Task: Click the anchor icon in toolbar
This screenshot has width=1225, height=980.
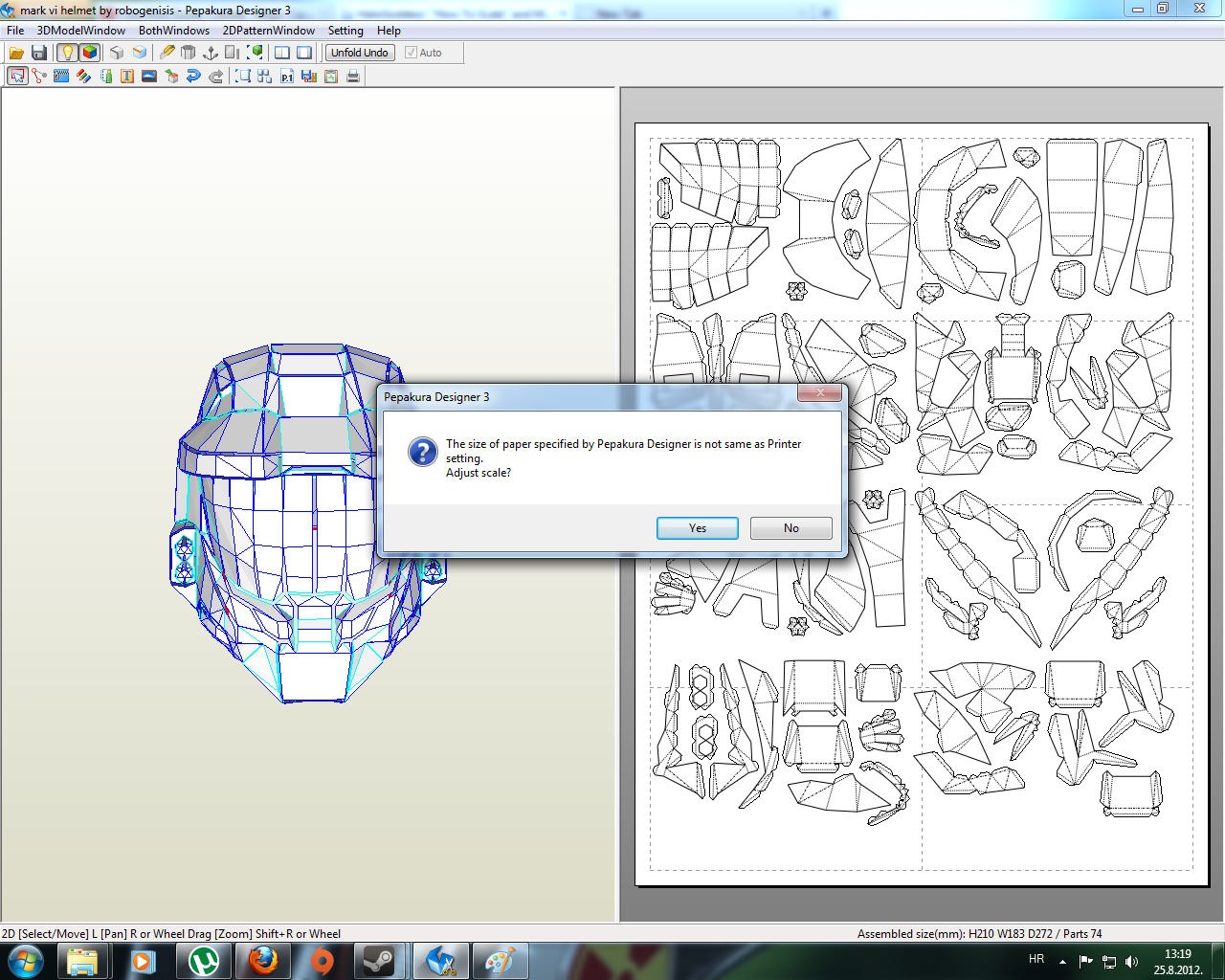Action: tap(211, 53)
